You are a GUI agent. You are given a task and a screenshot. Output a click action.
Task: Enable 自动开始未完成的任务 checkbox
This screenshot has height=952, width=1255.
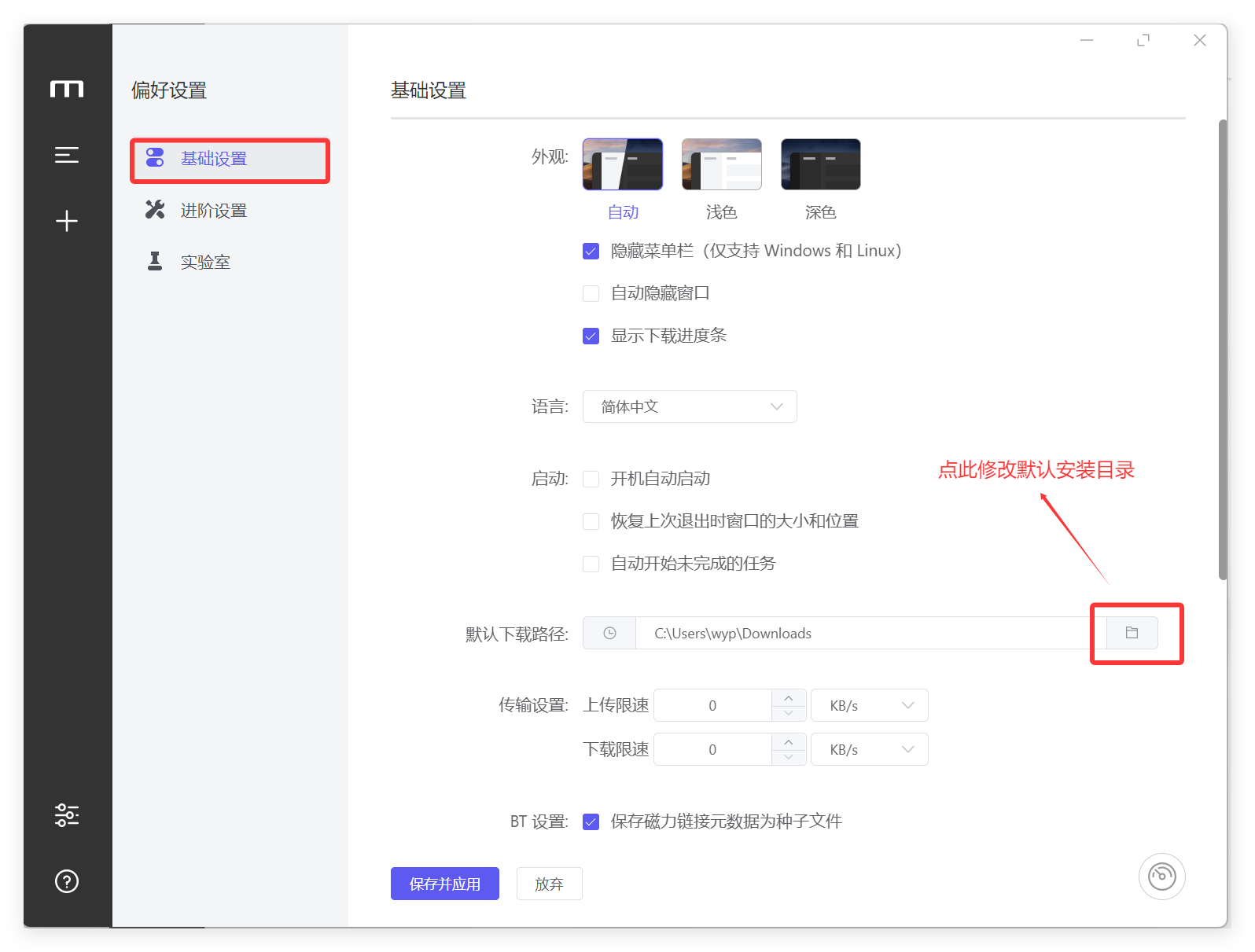[591, 564]
